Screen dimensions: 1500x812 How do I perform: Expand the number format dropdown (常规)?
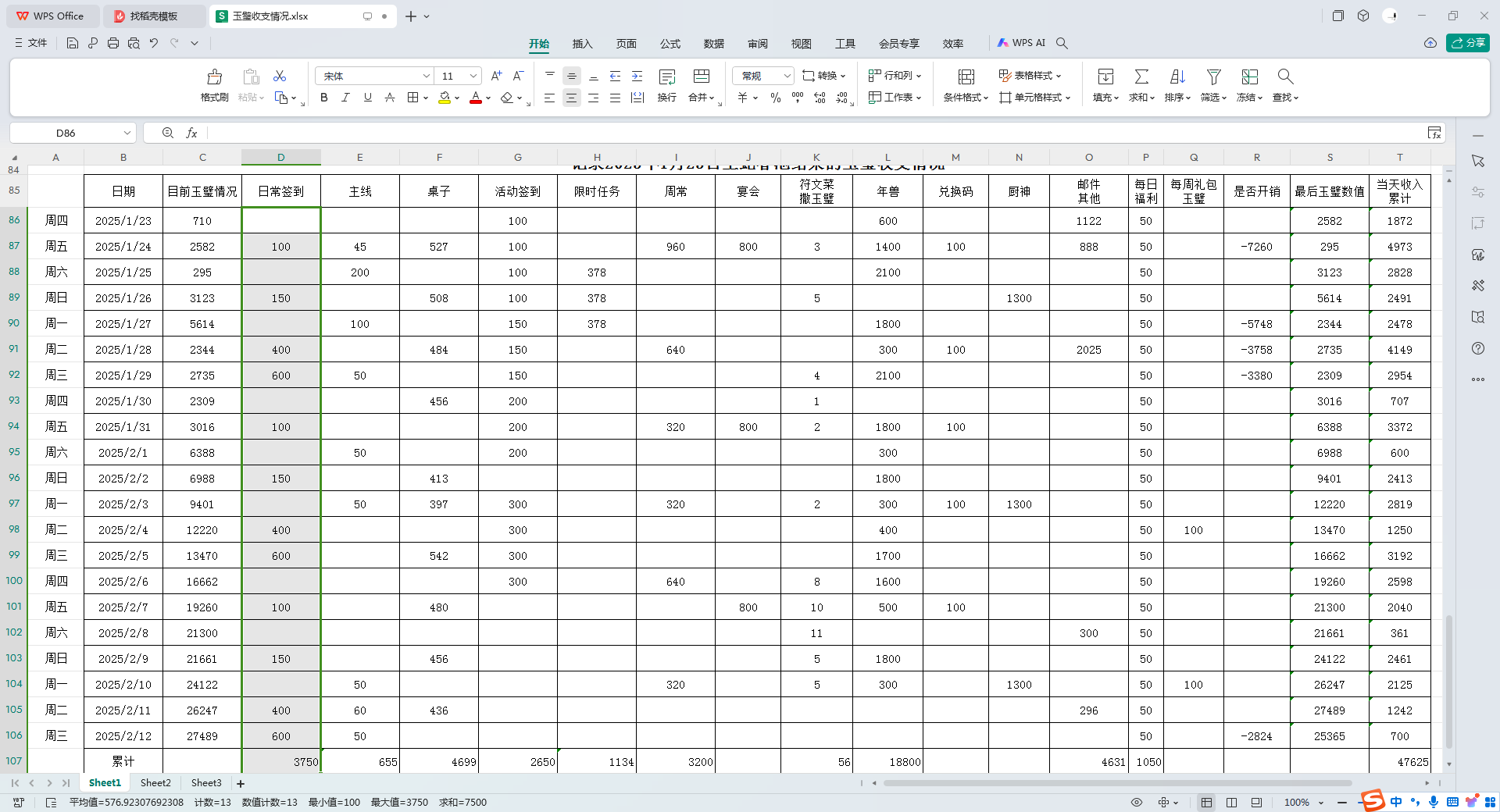[x=787, y=76]
